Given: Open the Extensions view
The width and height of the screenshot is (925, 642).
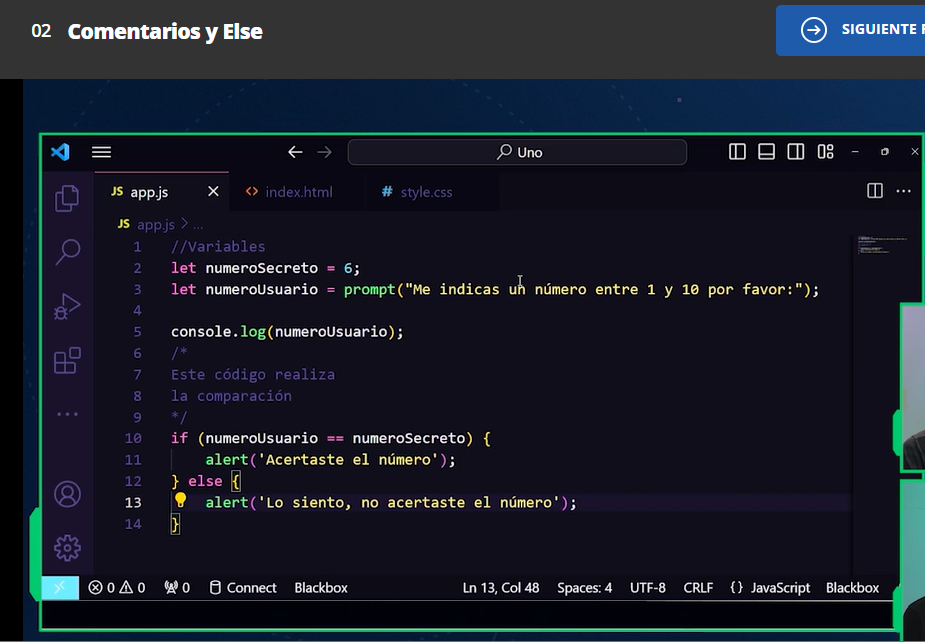Looking at the screenshot, I should (x=67, y=361).
